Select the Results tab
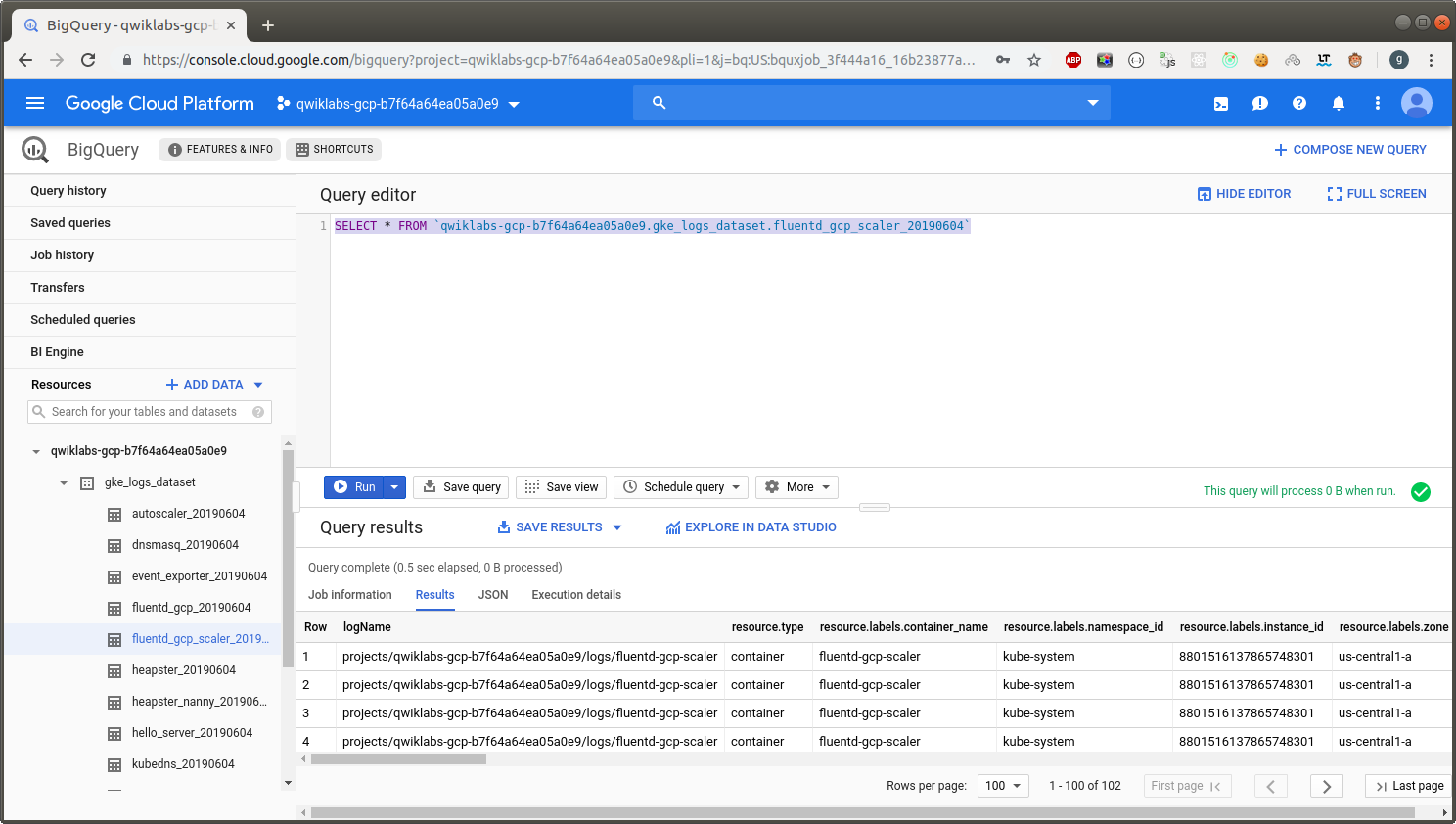This screenshot has width=1456, height=824. coord(434,595)
